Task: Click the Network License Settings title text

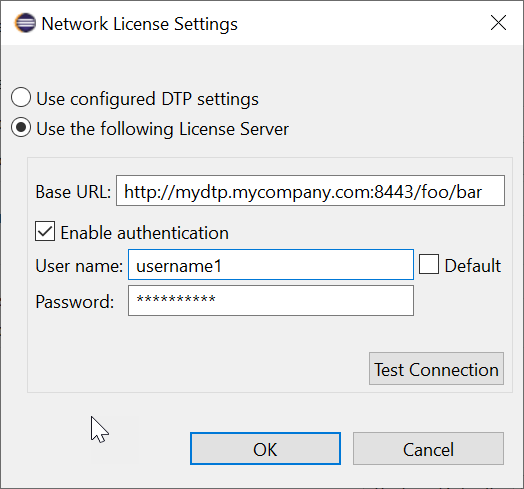Action: 139,24
